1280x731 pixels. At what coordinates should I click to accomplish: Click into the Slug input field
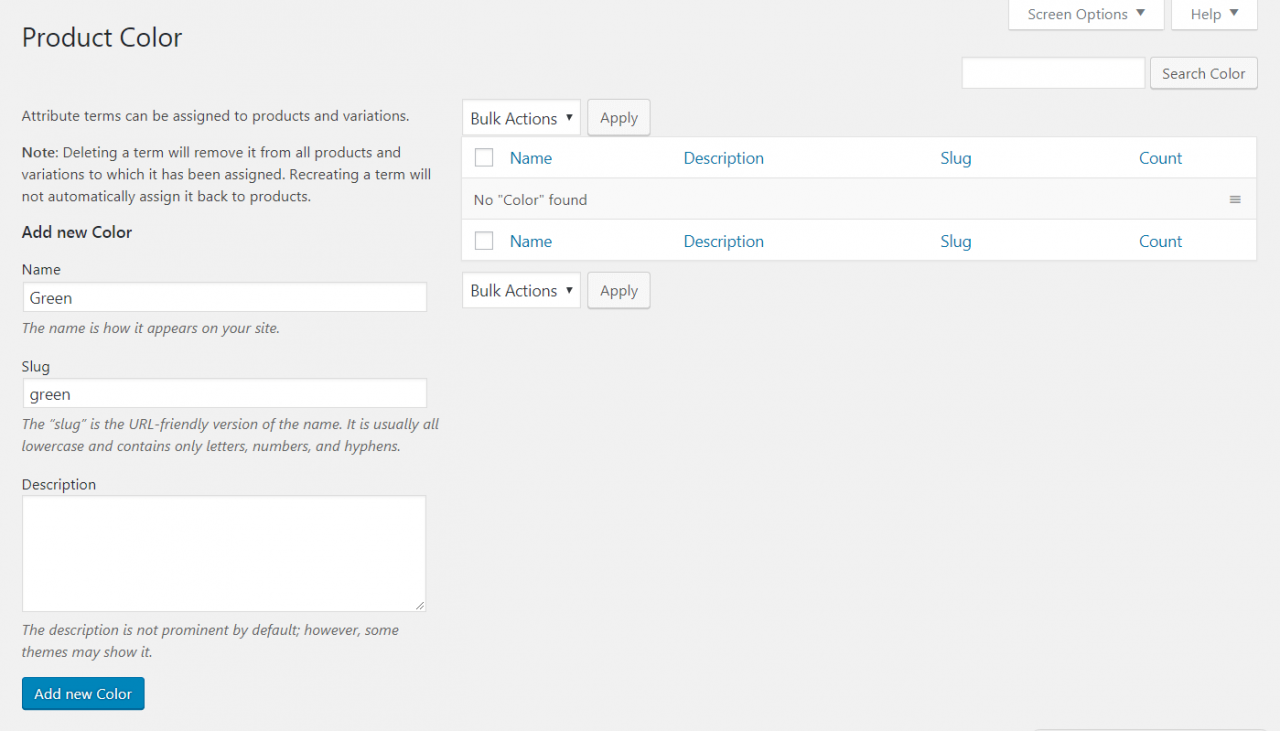click(x=224, y=393)
